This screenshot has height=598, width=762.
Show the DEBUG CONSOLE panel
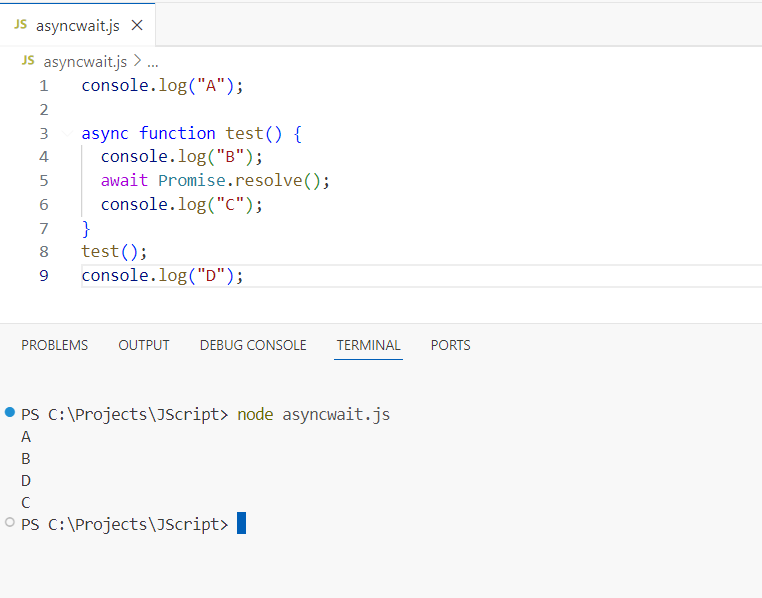(253, 345)
